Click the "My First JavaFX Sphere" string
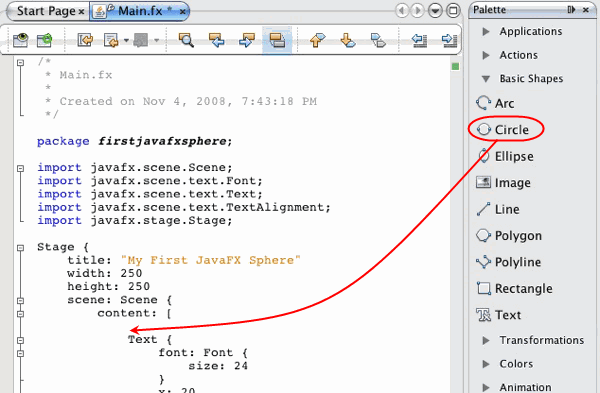The width and height of the screenshot is (600, 393). point(210,260)
